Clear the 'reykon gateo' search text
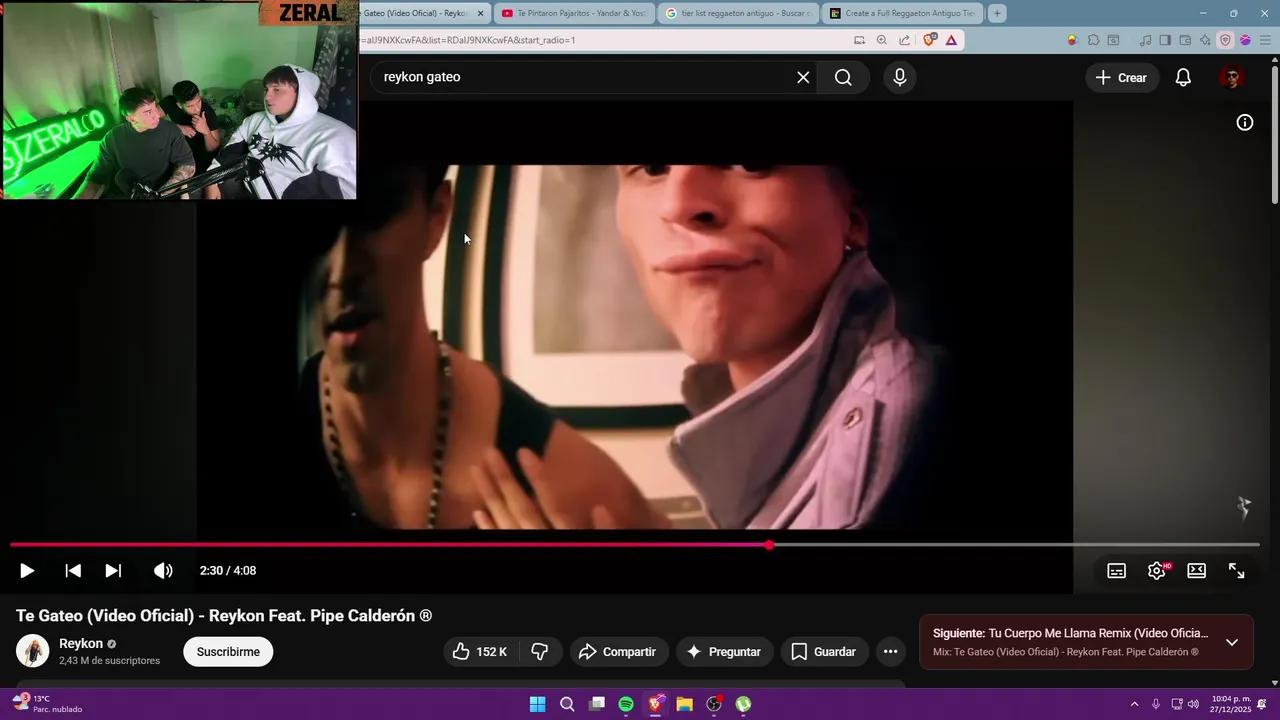This screenshot has height=720, width=1280. click(x=803, y=77)
